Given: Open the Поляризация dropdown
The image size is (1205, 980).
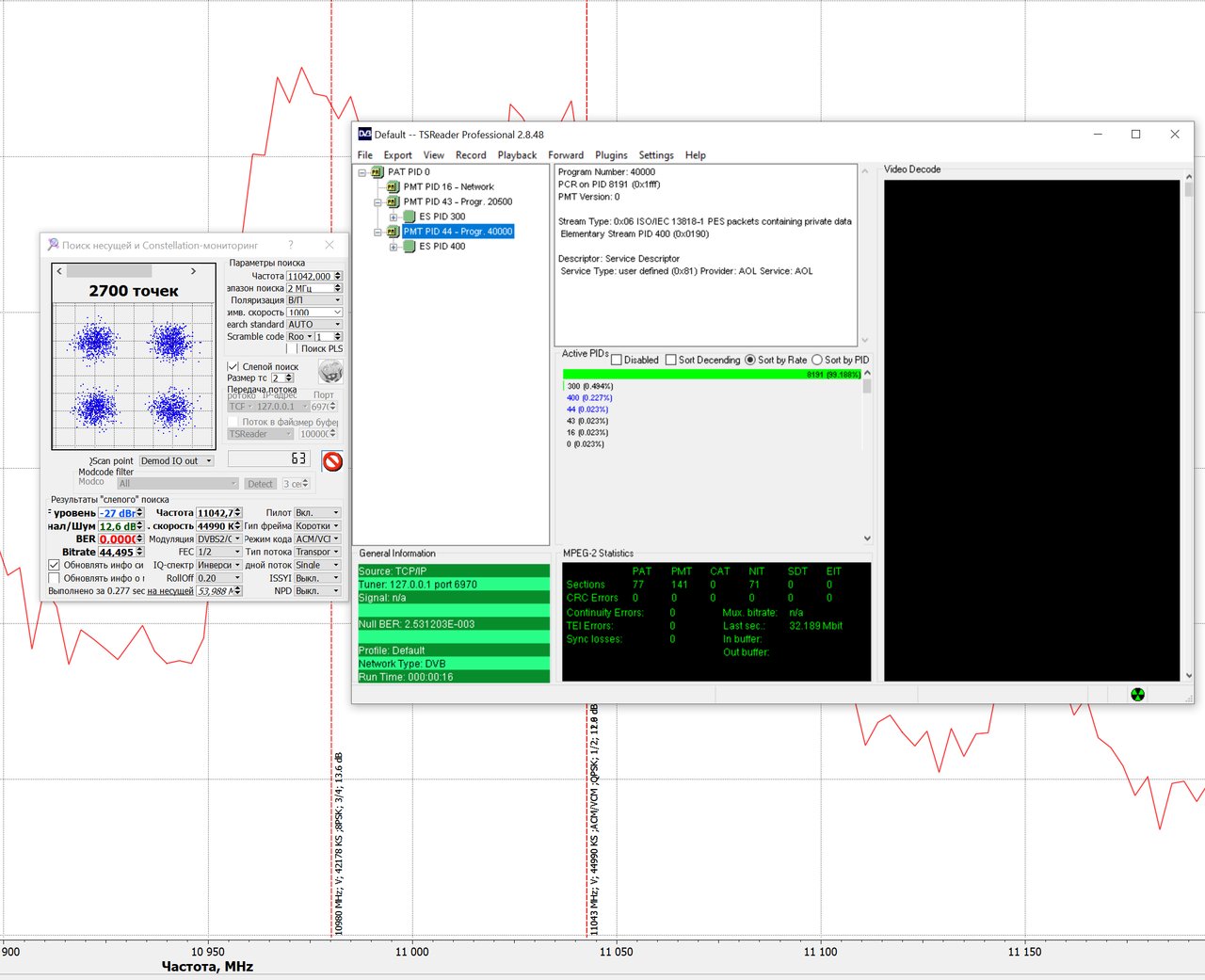Looking at the screenshot, I should point(313,300).
